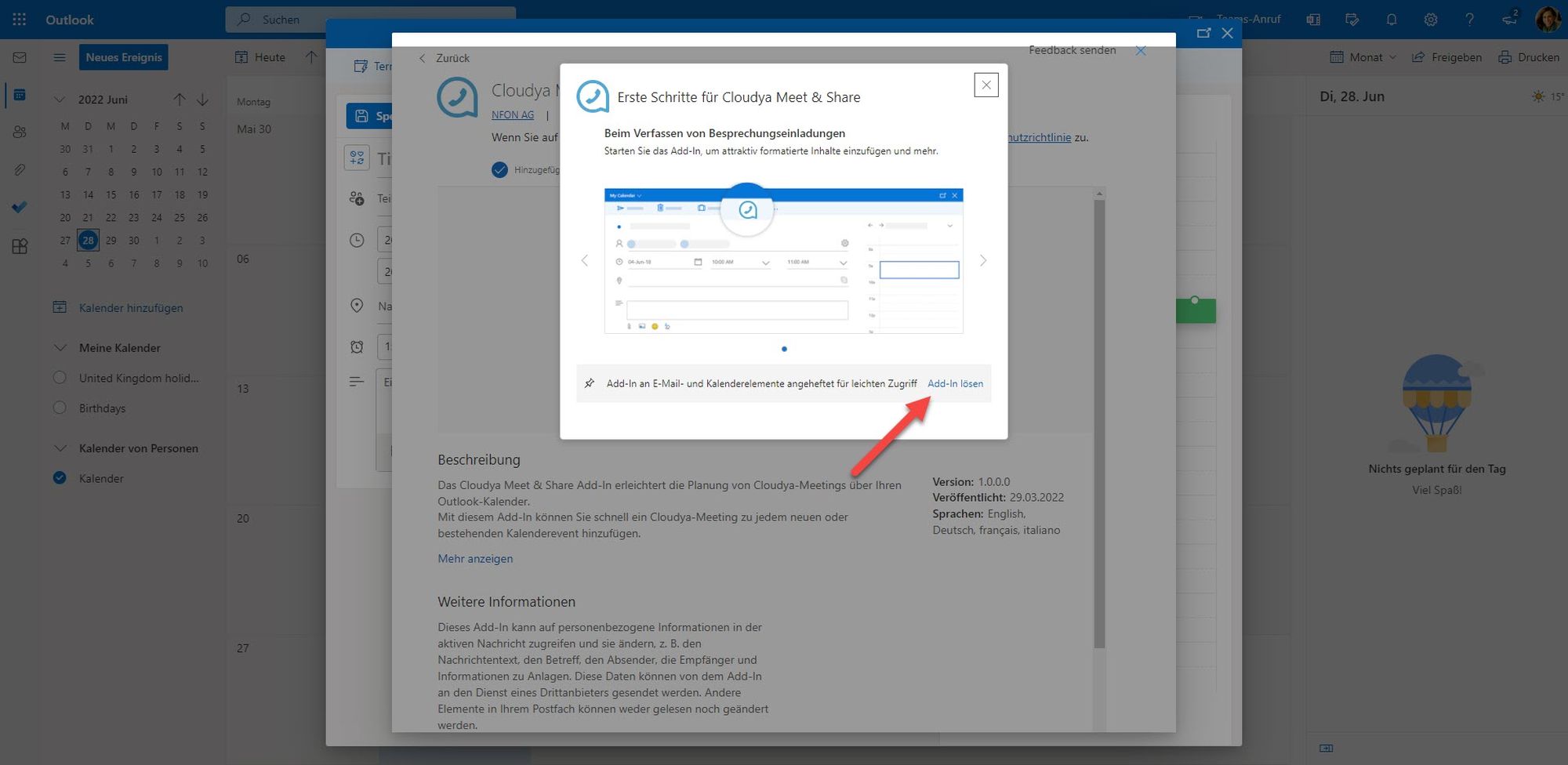
Task: Open the To Do checkmark icon
Action: pos(20,207)
